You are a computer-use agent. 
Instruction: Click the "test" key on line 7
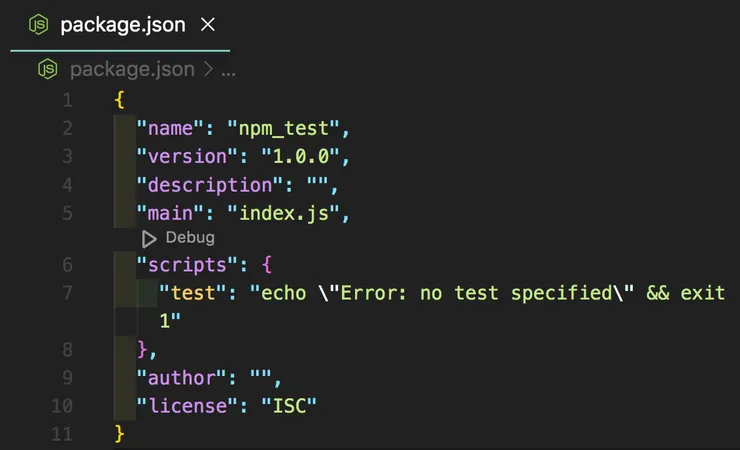(x=195, y=293)
